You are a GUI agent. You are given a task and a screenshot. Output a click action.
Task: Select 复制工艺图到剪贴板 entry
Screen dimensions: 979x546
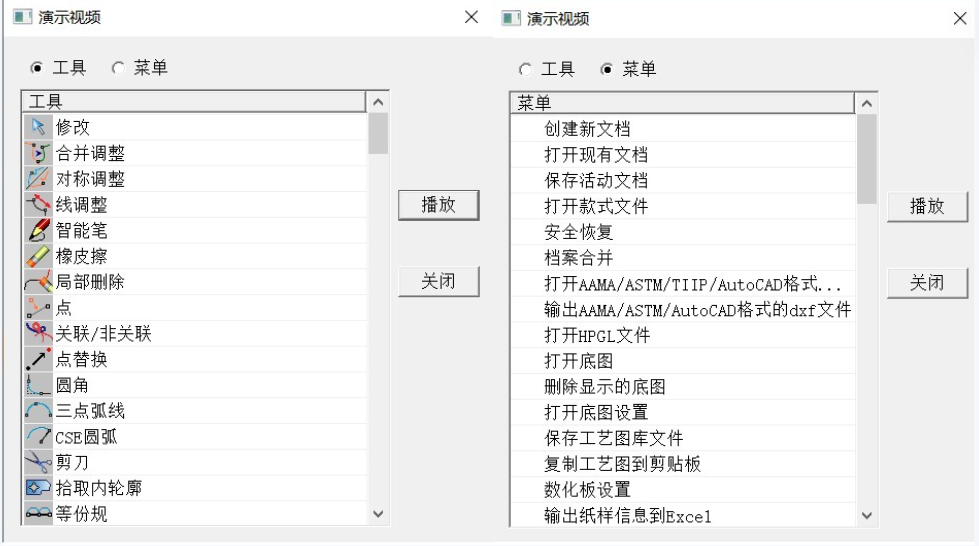[683, 464]
